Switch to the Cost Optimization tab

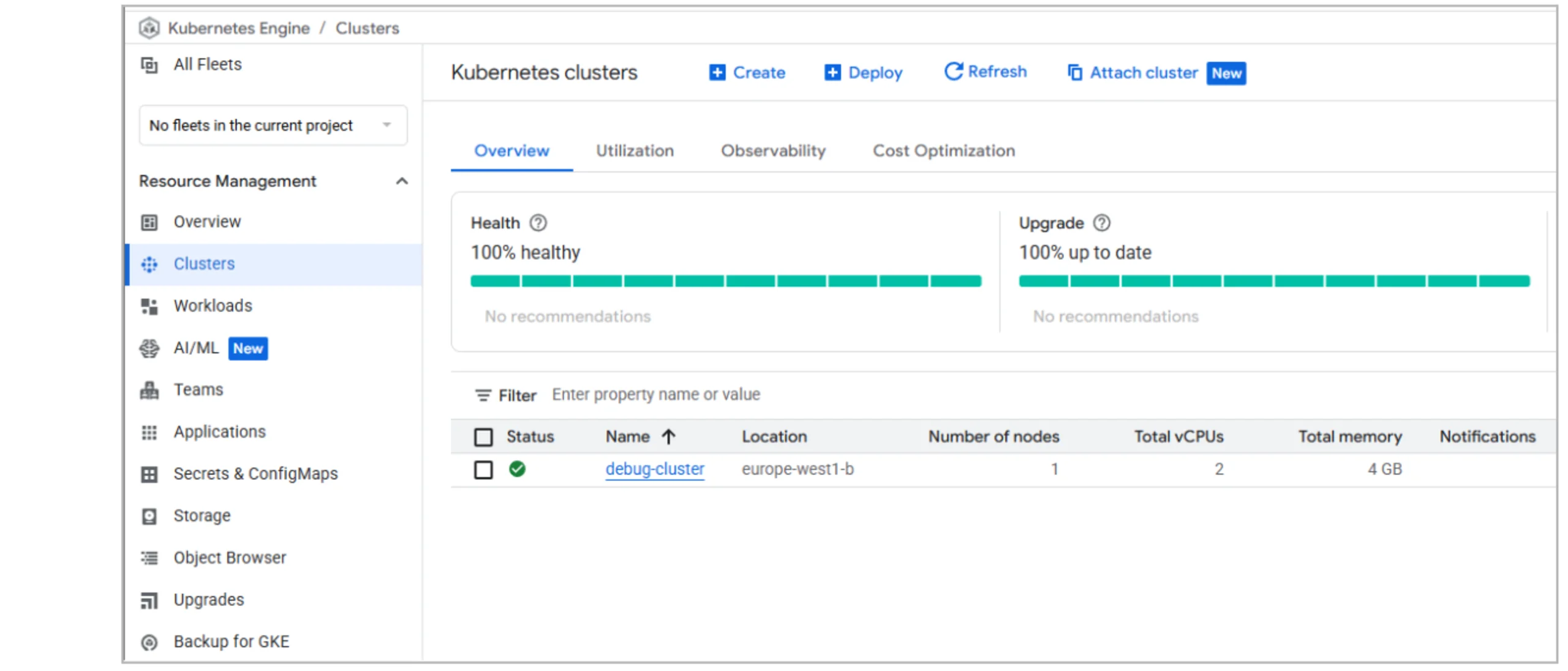point(943,151)
